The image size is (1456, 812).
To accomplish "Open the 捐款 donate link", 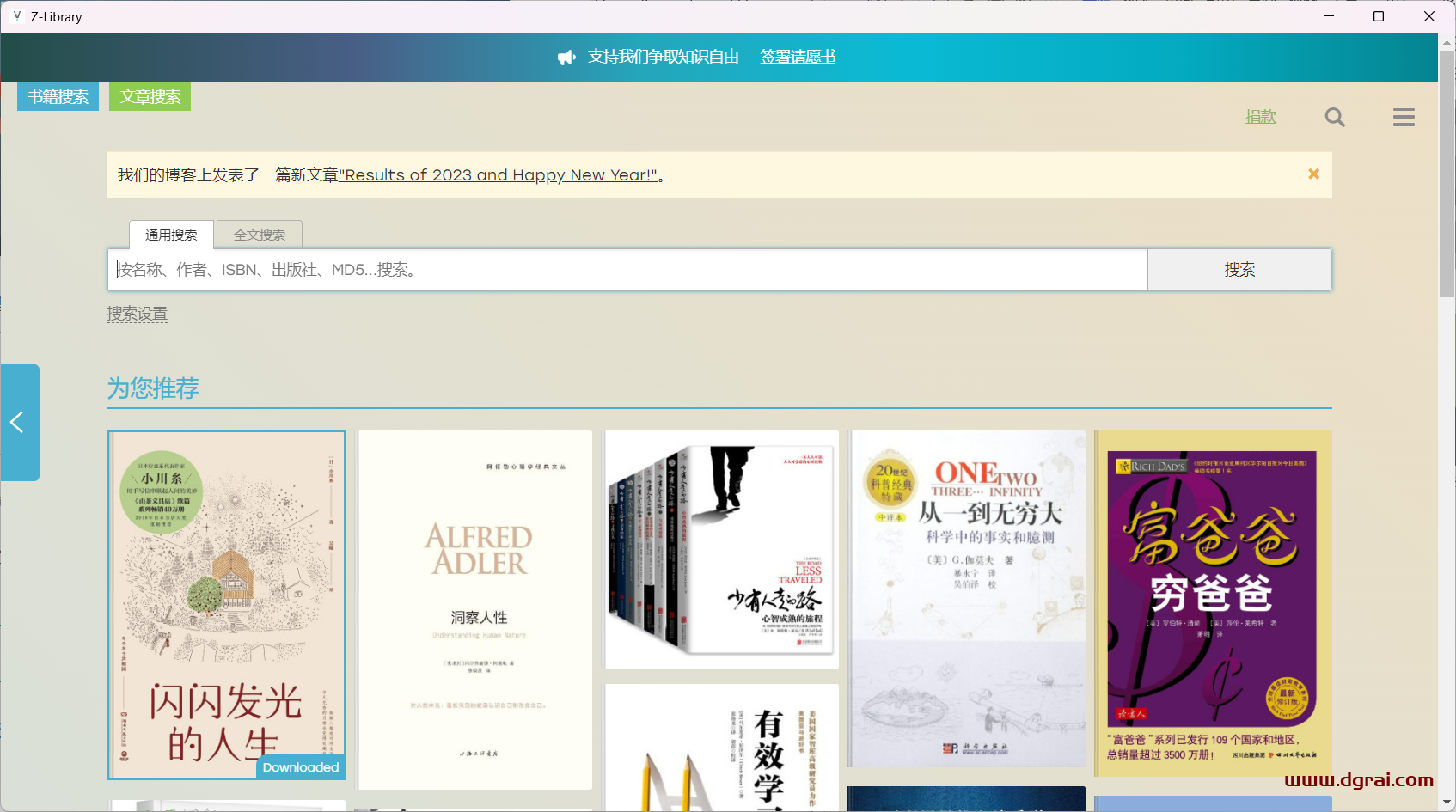I will point(1261,117).
